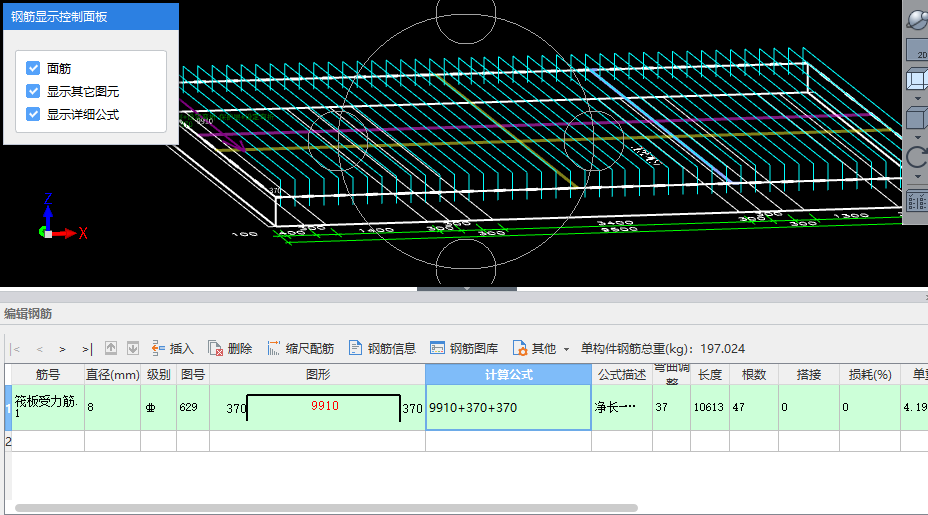Select the 根数 column header
The image size is (928, 515).
754,375
